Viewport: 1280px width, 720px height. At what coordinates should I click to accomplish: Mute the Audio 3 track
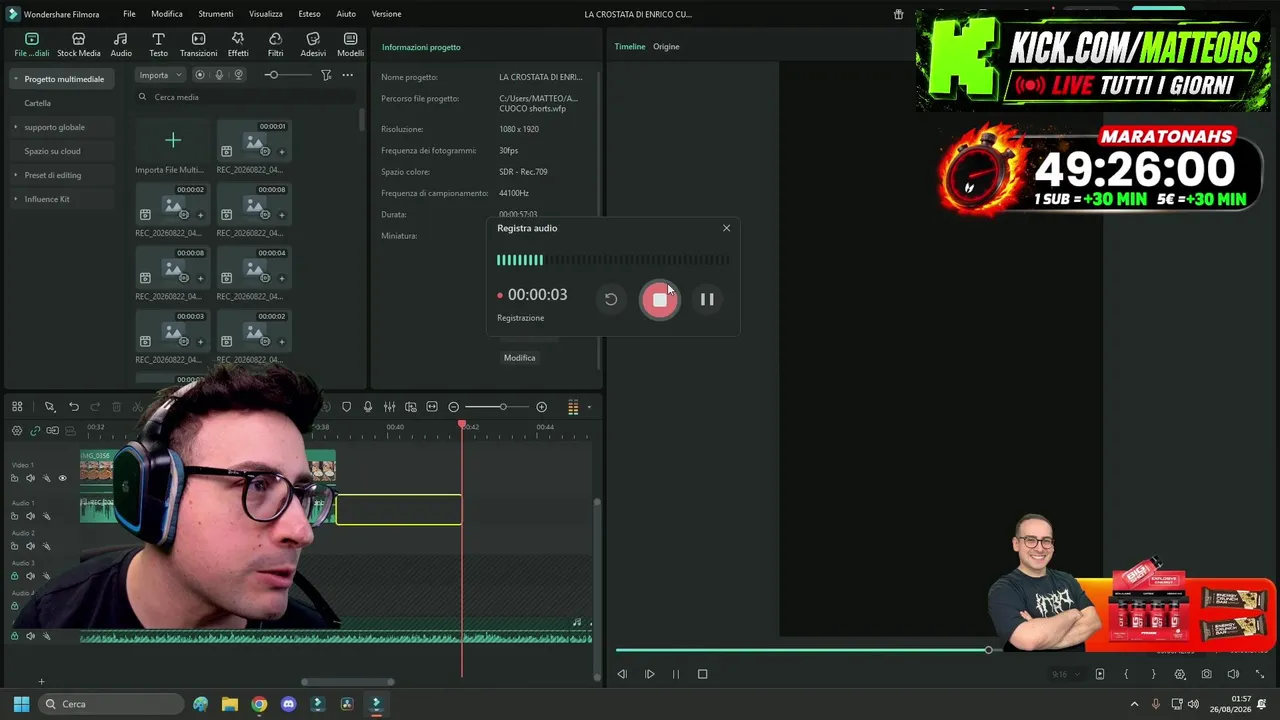tap(30, 576)
